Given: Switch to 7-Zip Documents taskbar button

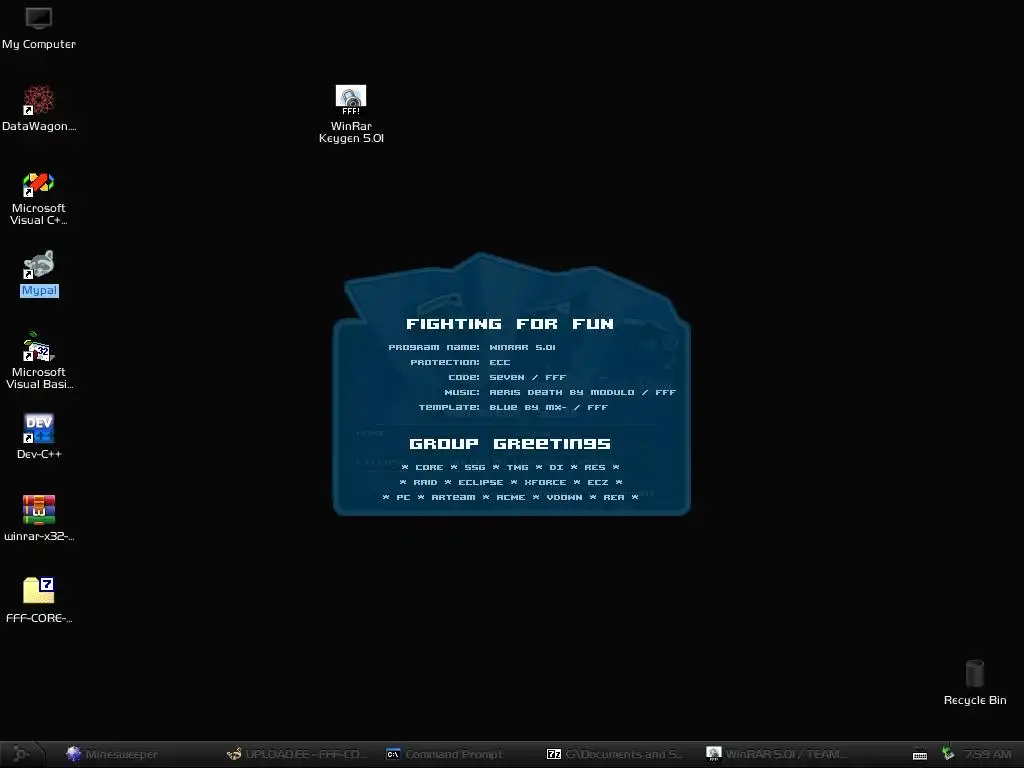Looking at the screenshot, I should [x=614, y=754].
